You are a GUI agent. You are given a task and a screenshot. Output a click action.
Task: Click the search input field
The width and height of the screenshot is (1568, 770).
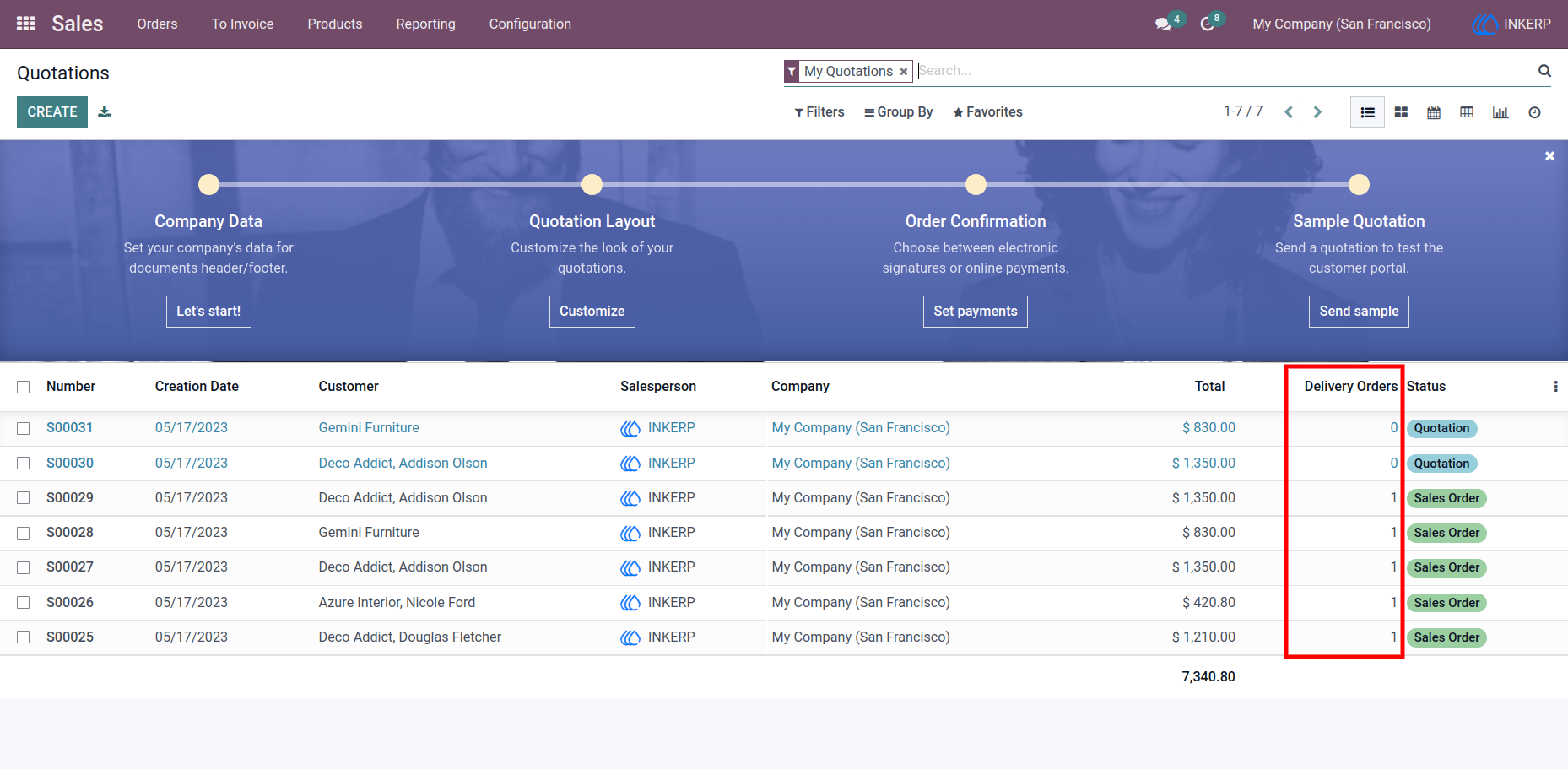point(1224,71)
